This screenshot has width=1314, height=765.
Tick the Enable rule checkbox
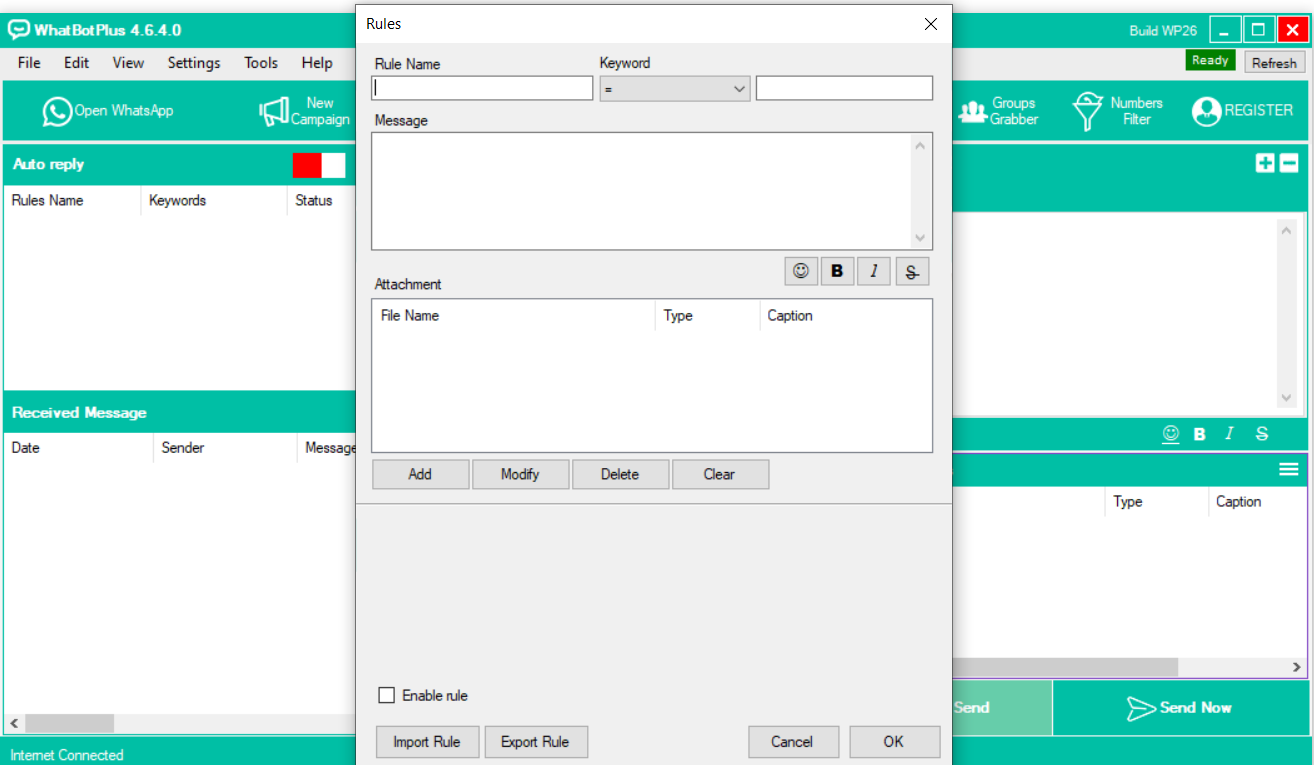(387, 695)
